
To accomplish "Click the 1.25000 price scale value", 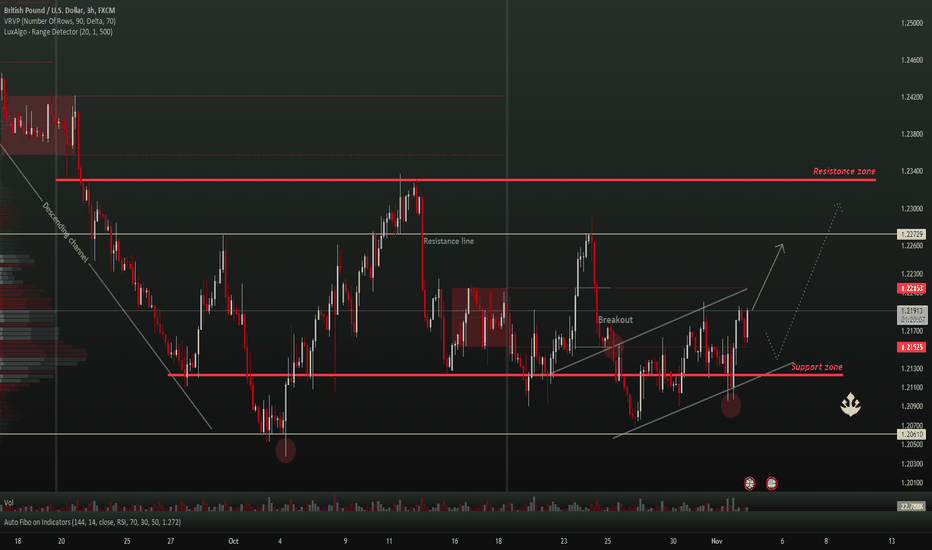I will click(x=912, y=23).
